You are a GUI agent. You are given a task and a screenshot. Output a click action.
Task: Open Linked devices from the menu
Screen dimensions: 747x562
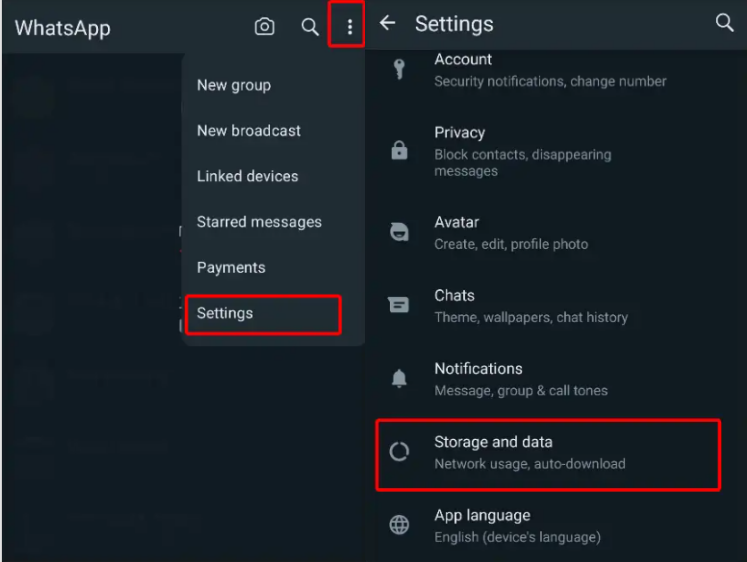(247, 176)
